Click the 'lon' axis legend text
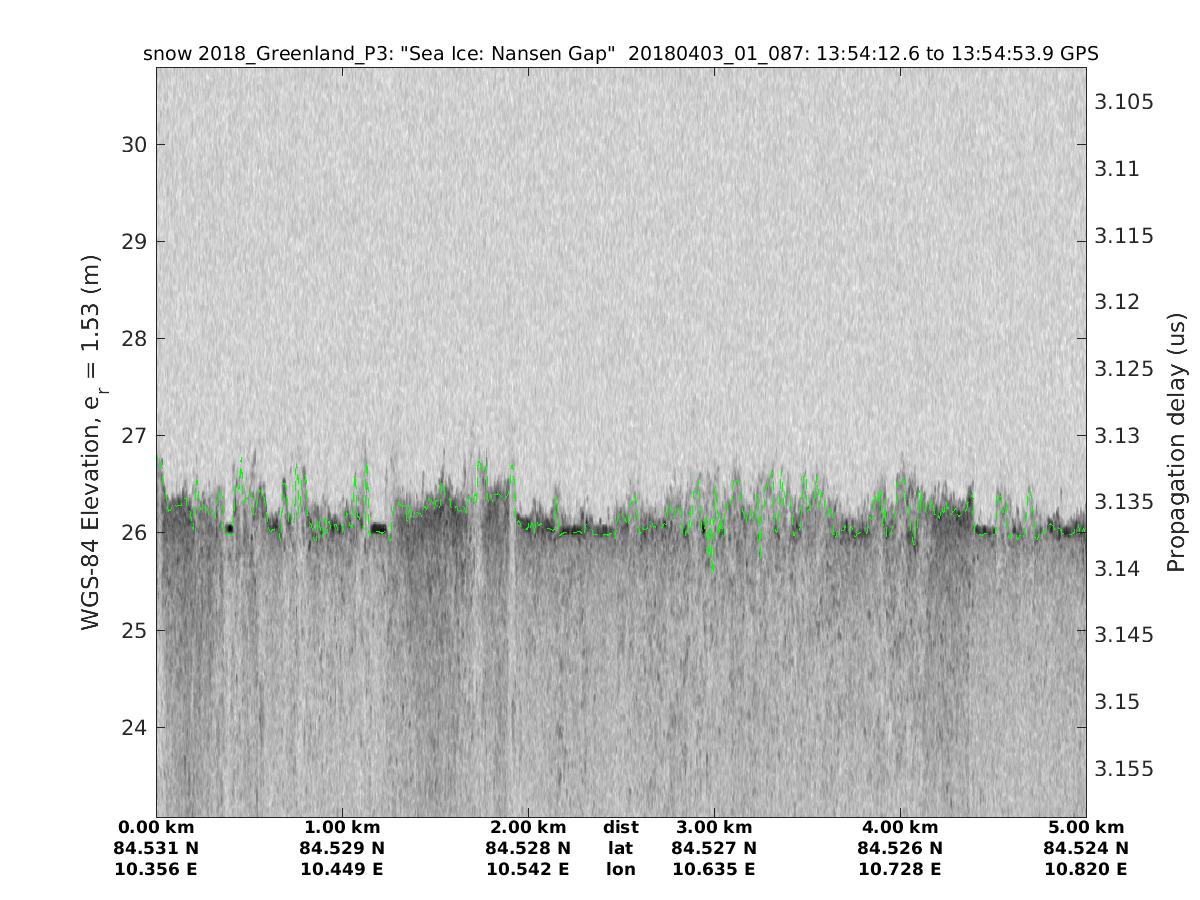The width and height of the screenshot is (1200, 900). coord(620,869)
